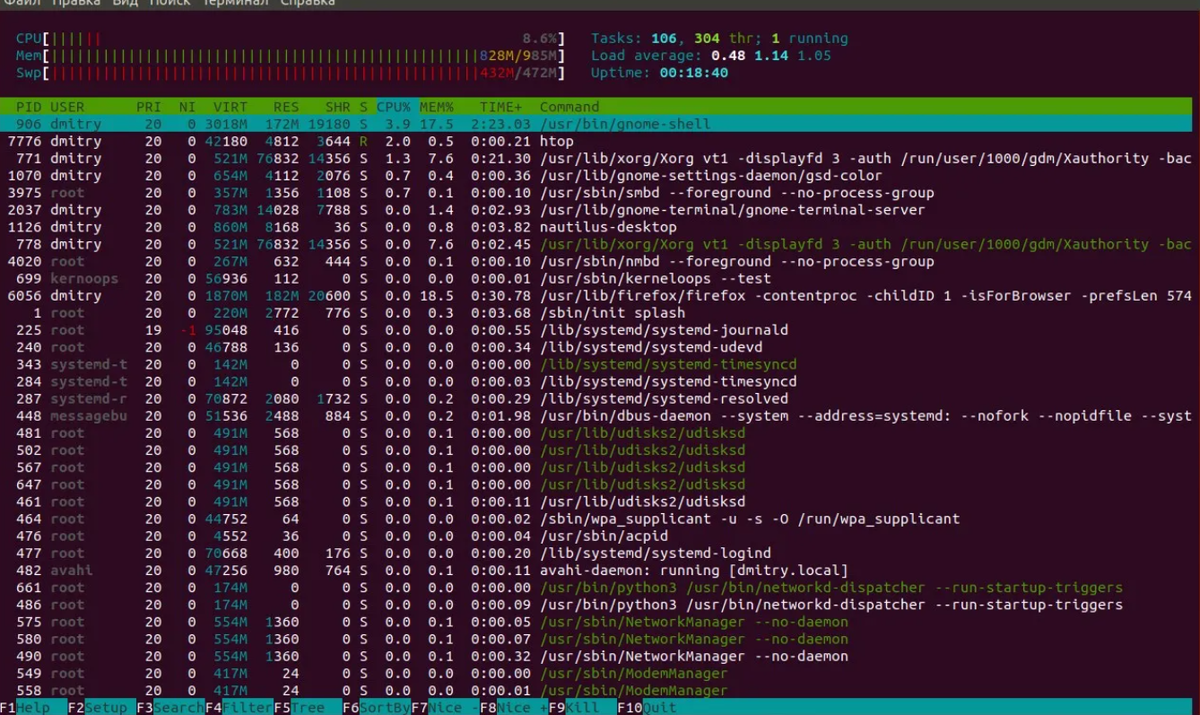Open the Правка terminal menu

76,3
